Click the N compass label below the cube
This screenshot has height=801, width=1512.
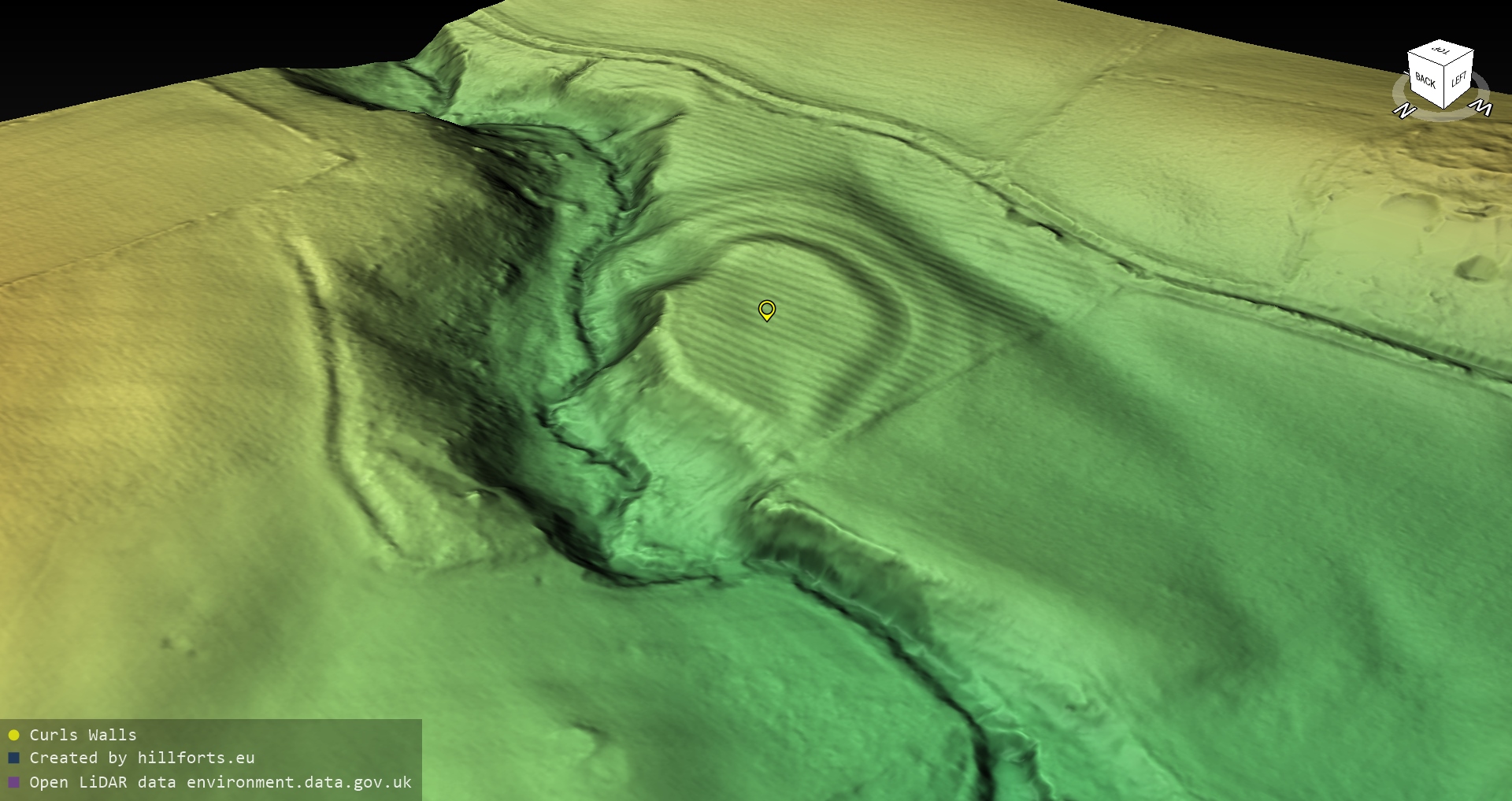(x=1403, y=111)
